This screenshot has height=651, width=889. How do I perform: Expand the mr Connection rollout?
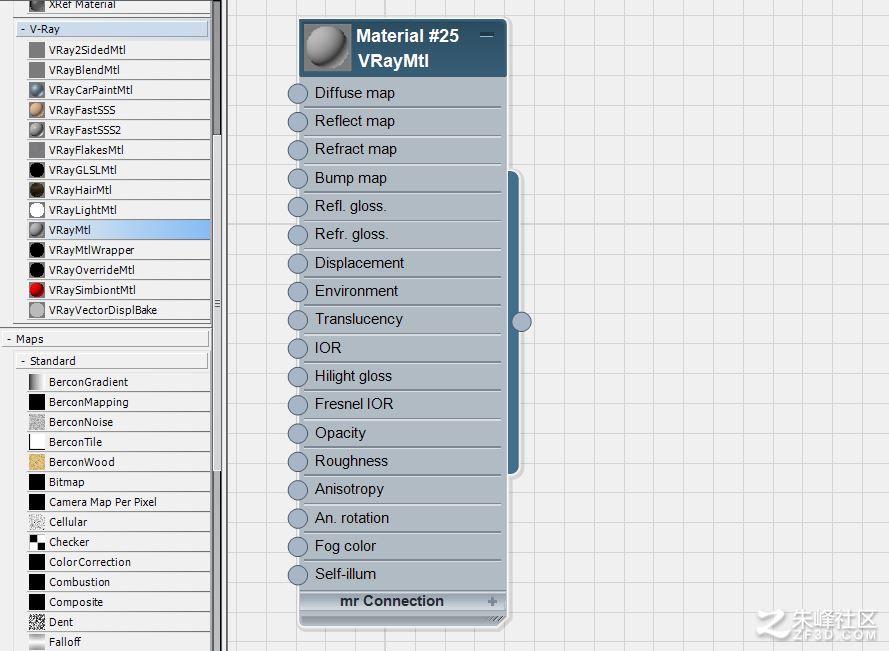492,601
